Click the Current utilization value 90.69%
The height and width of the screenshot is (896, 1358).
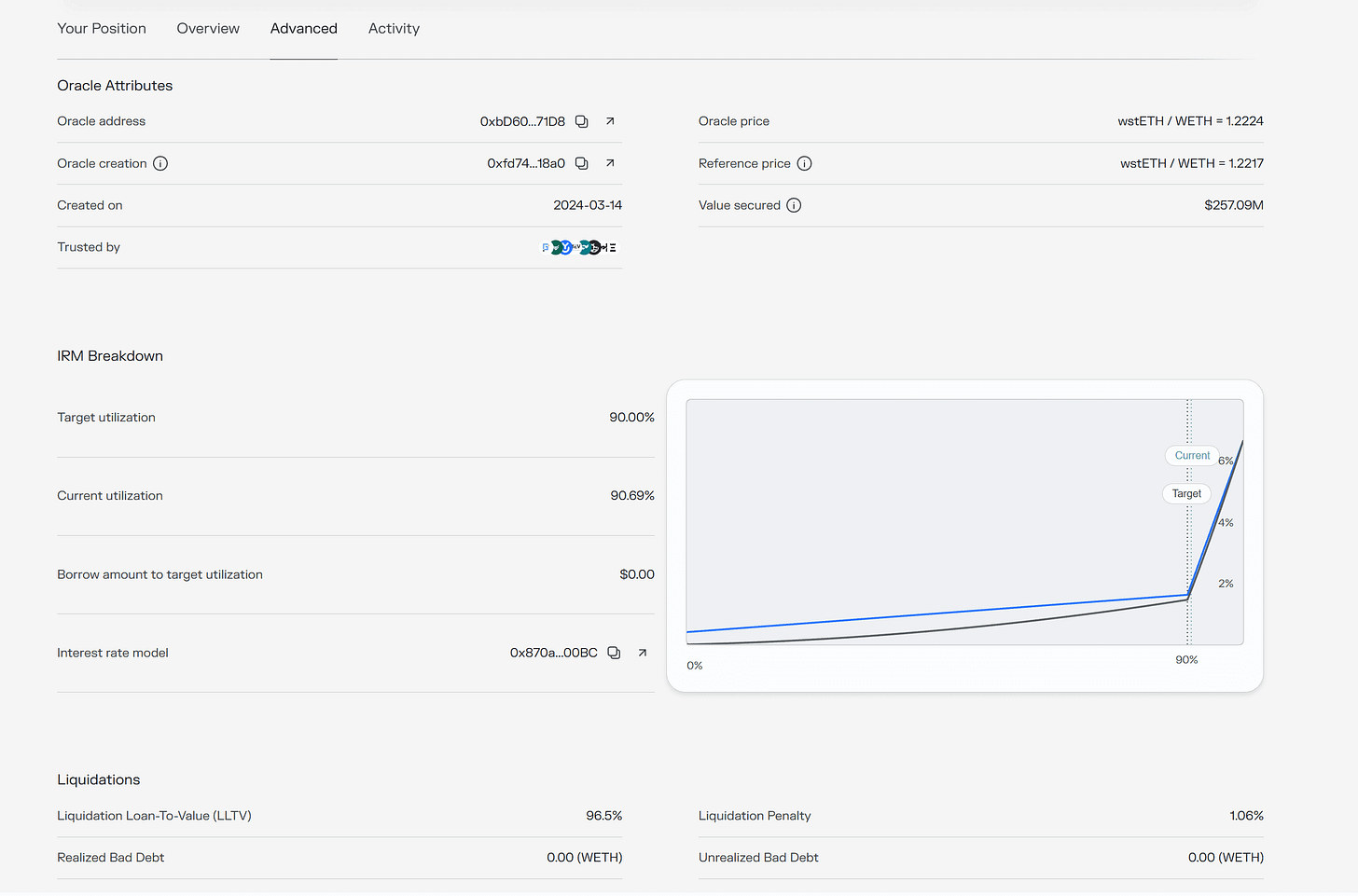(x=632, y=496)
